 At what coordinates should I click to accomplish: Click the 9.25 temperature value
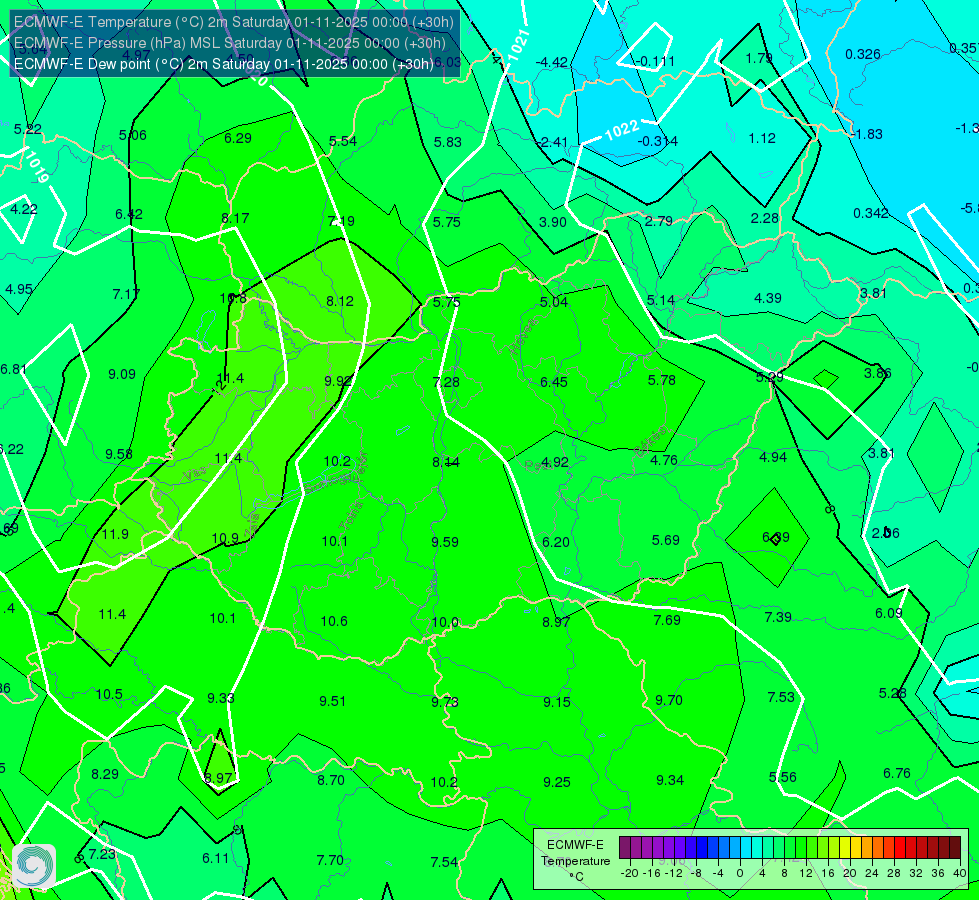pyautogui.click(x=557, y=783)
